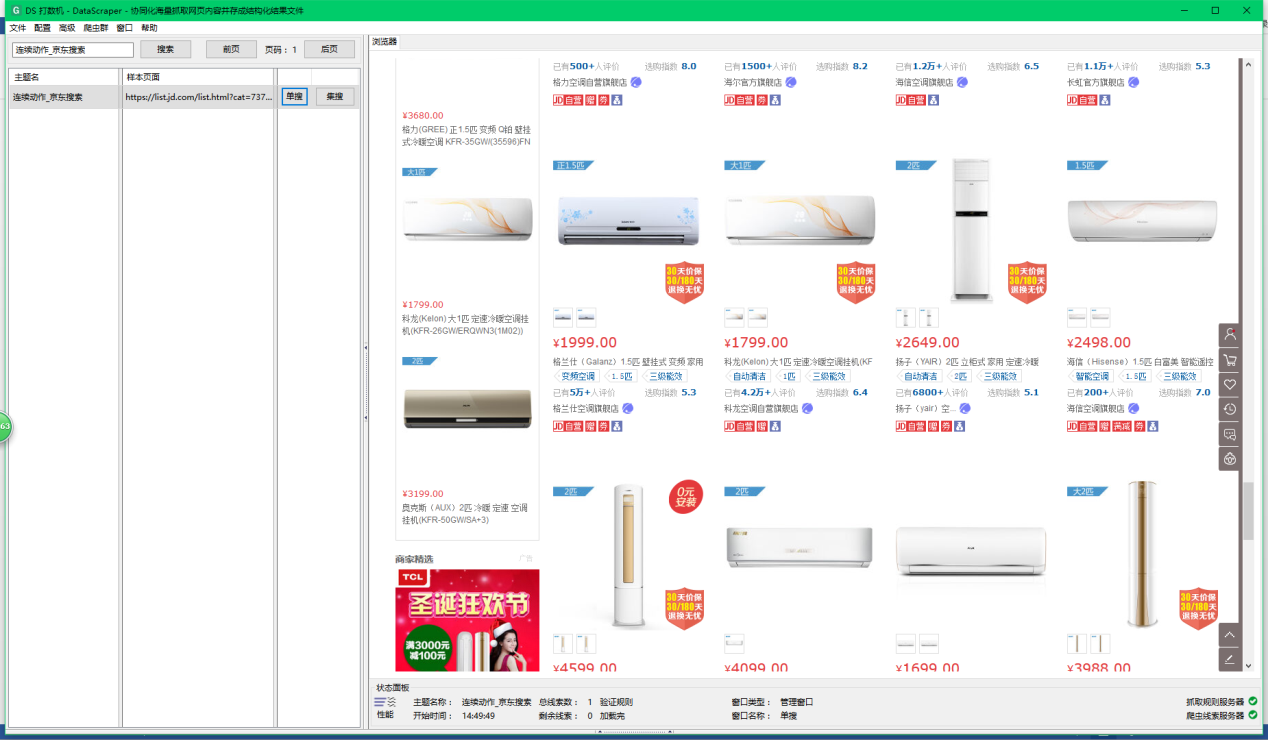Click the JD自营 badge under 科龙空调自营旗舰店
1268x740 pixels.
[739, 426]
